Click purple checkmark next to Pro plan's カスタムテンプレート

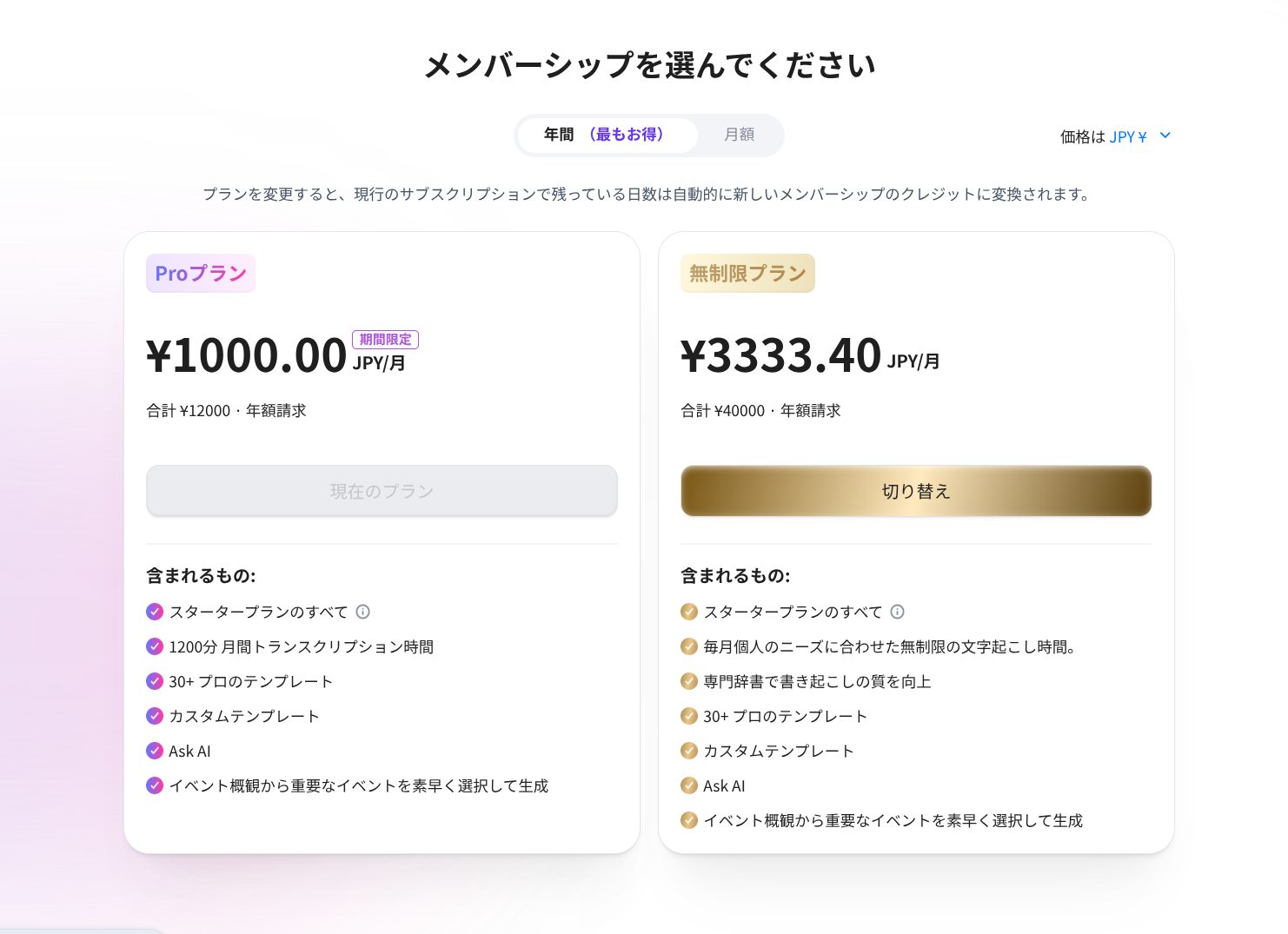pos(155,716)
